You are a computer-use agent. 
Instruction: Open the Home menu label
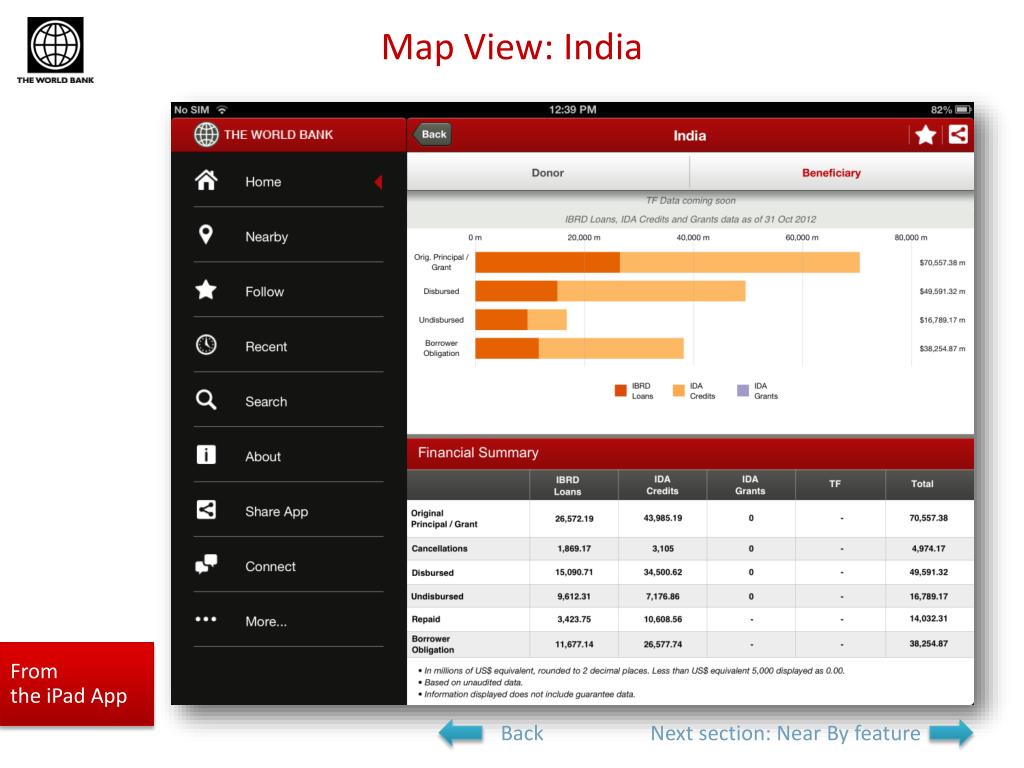[x=263, y=182]
